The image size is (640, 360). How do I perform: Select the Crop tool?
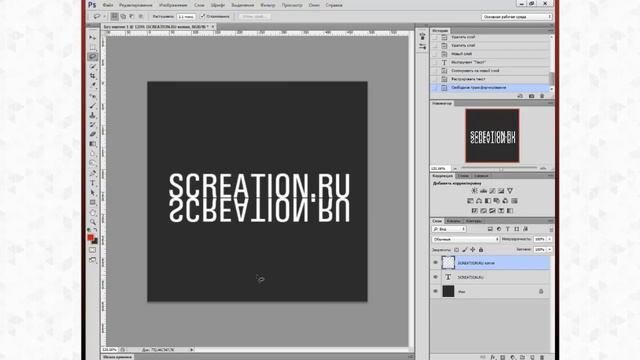click(x=93, y=76)
